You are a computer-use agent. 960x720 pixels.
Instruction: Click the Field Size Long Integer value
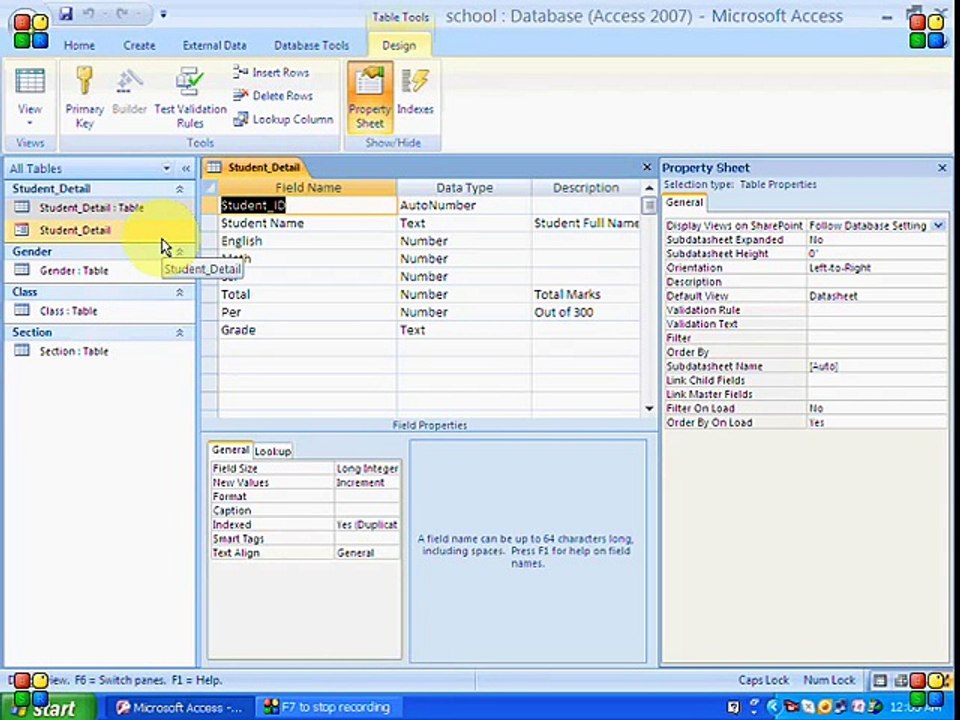click(367, 469)
